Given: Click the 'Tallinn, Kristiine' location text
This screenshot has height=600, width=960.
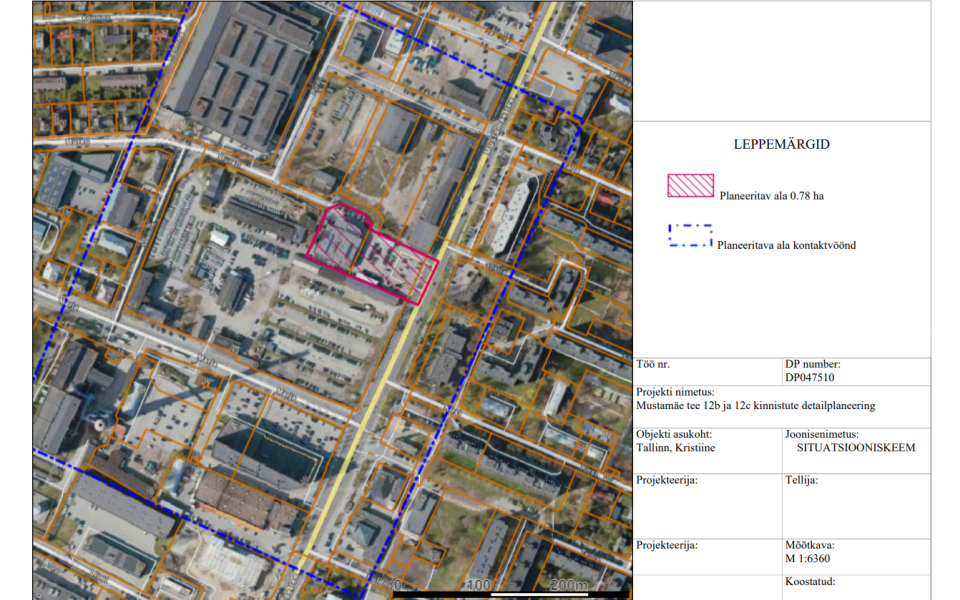Looking at the screenshot, I should pyautogui.click(x=675, y=448).
